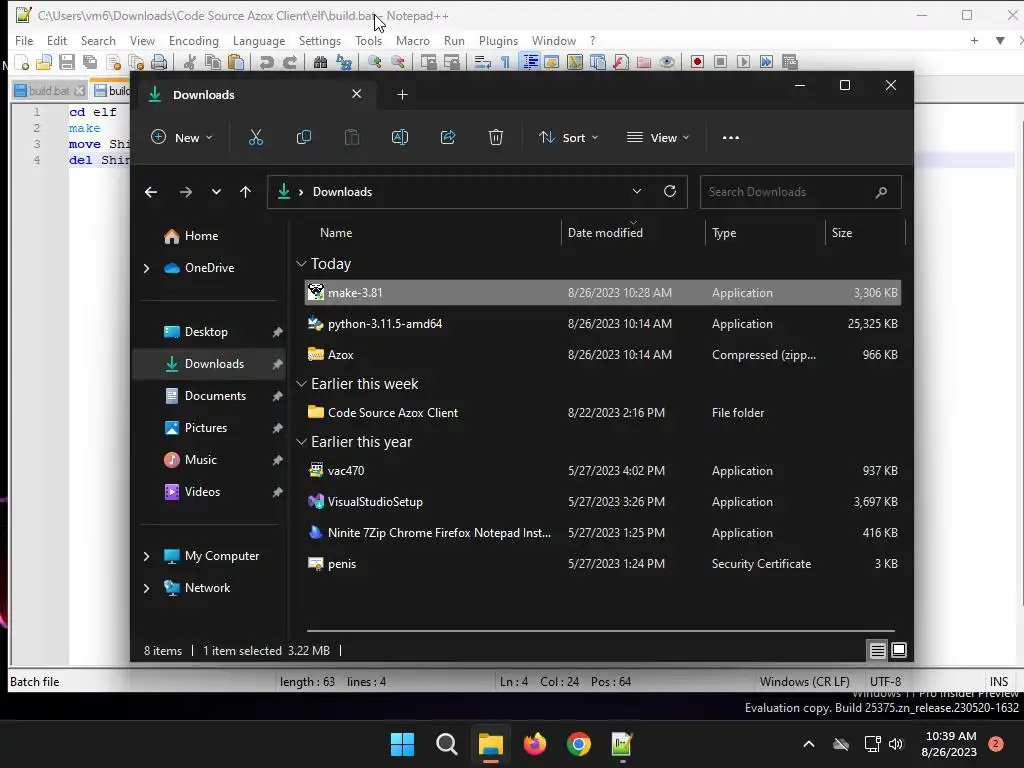Click Notepad++ Print toolbar icon
The width and height of the screenshot is (1024, 768).
coord(159,62)
